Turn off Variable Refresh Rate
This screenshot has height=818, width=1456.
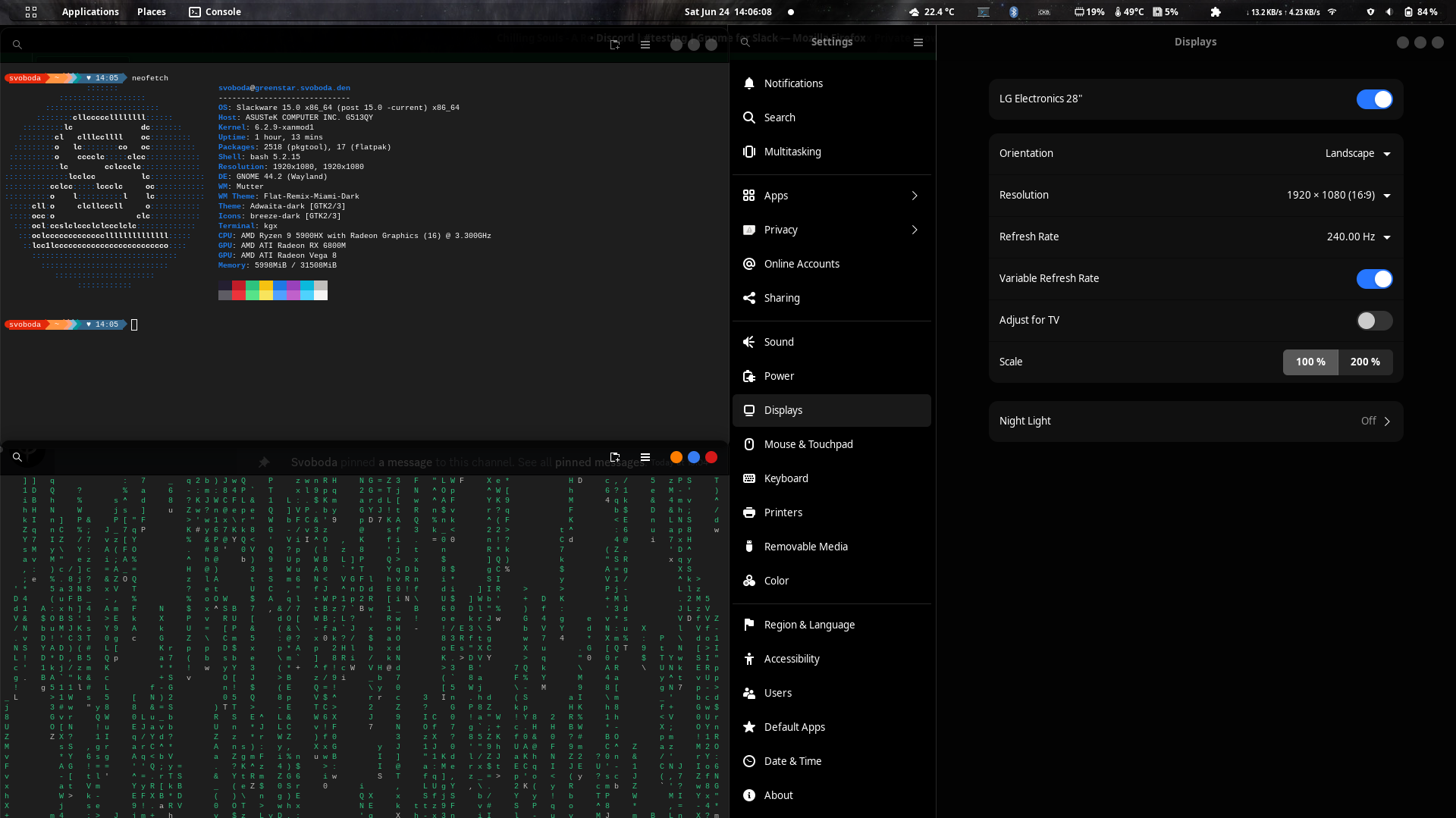tap(1374, 279)
